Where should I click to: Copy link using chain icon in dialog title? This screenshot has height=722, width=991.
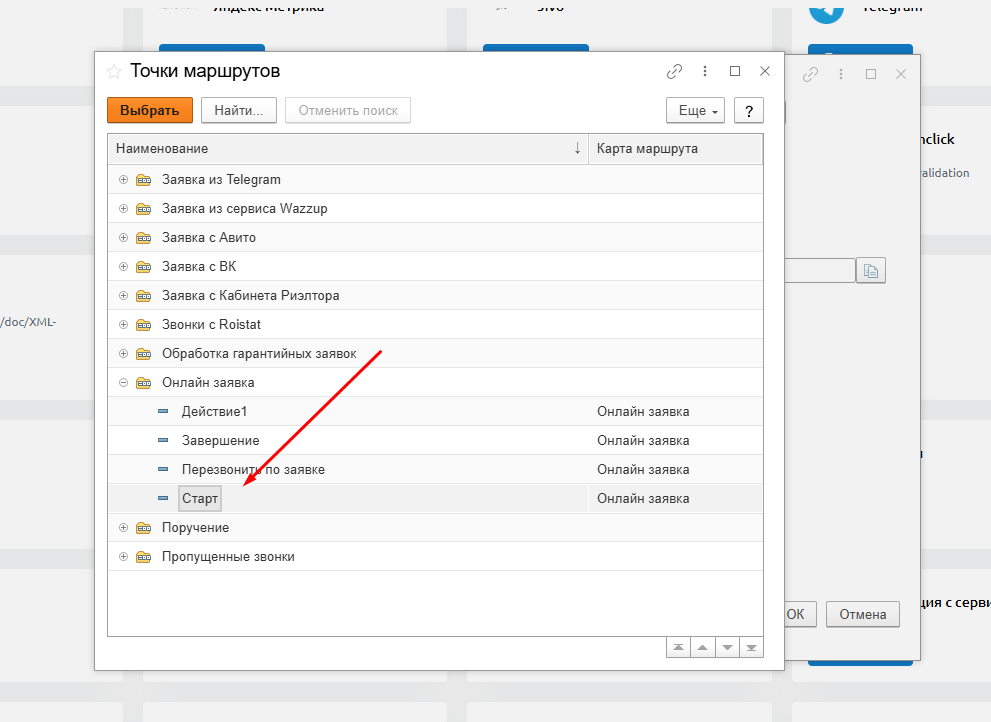675,71
